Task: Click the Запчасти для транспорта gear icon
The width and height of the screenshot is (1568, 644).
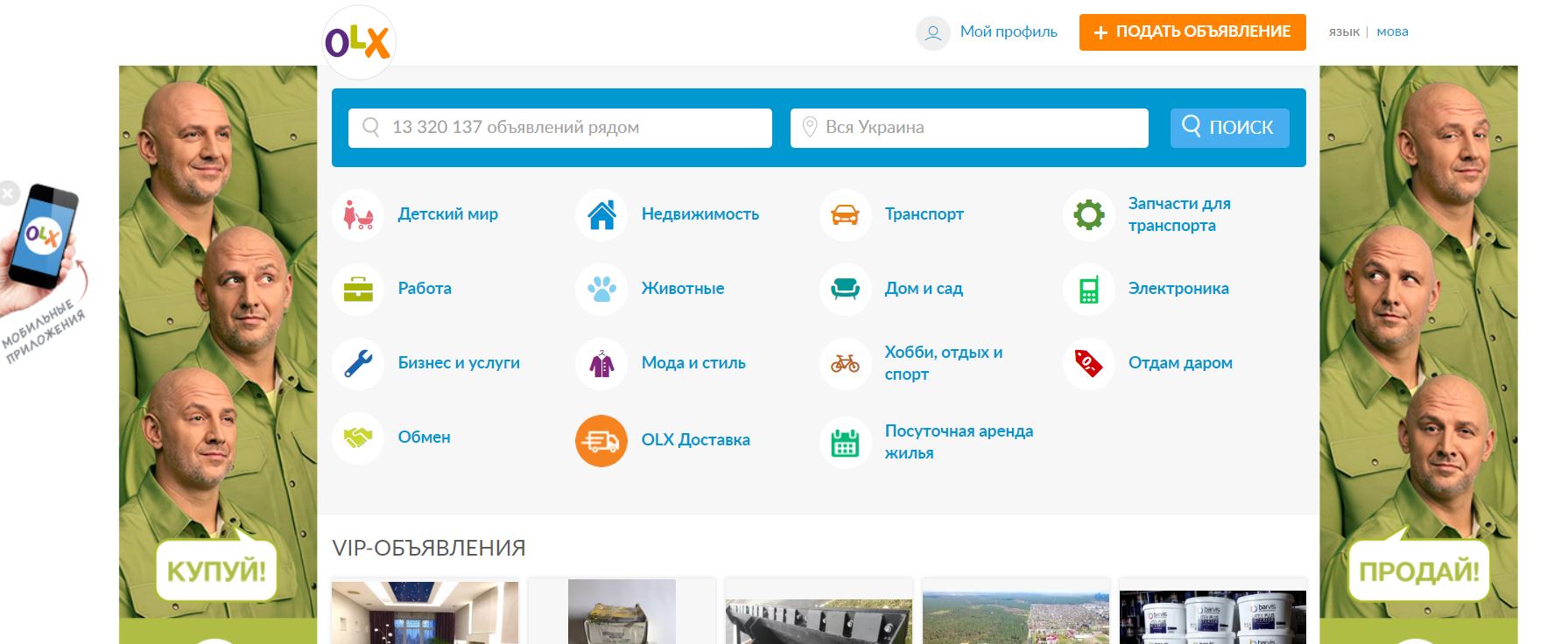Action: point(1088,214)
